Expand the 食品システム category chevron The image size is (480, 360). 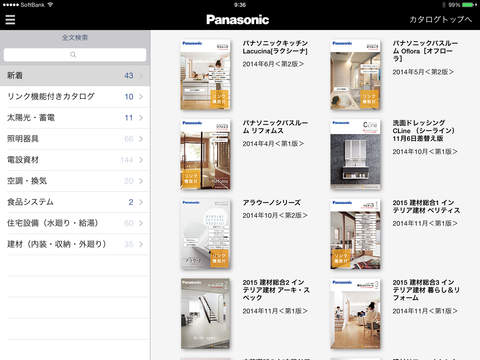(141, 202)
